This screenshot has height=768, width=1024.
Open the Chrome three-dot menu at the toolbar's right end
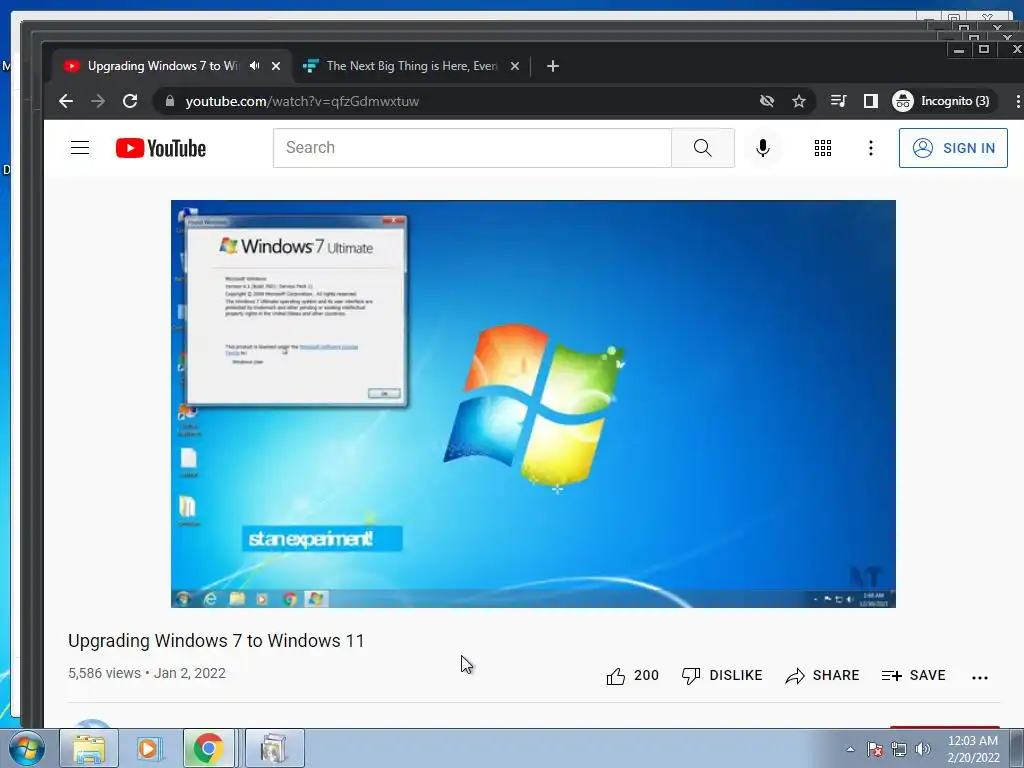(1017, 101)
